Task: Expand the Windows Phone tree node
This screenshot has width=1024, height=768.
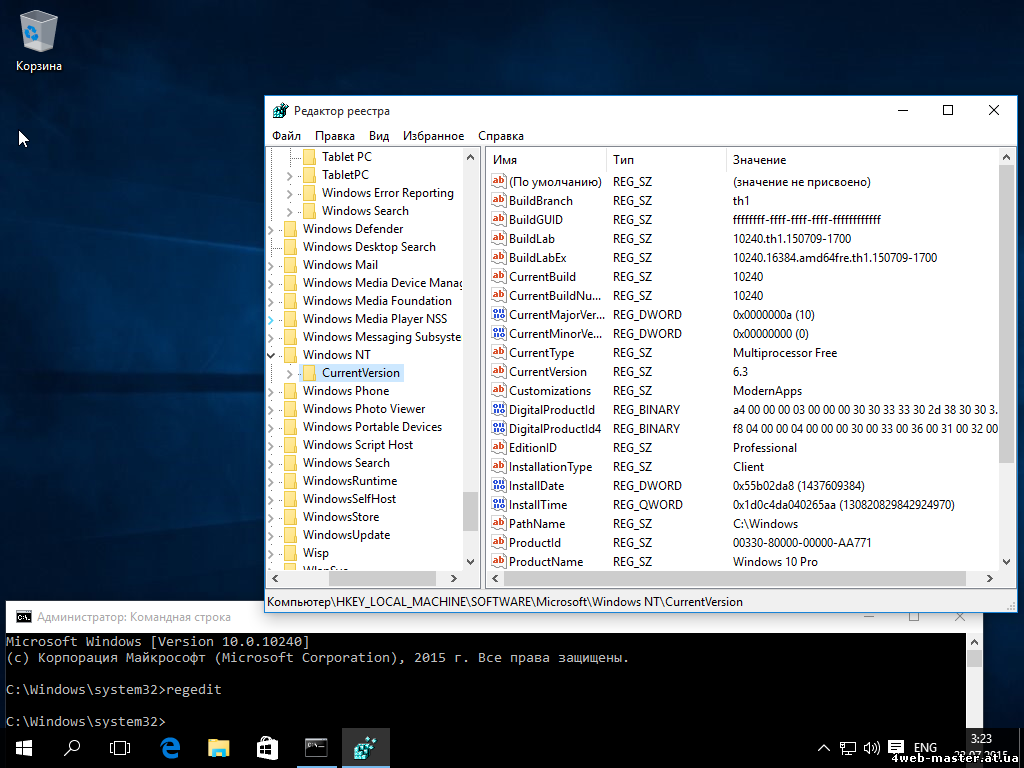Action: (x=271, y=391)
